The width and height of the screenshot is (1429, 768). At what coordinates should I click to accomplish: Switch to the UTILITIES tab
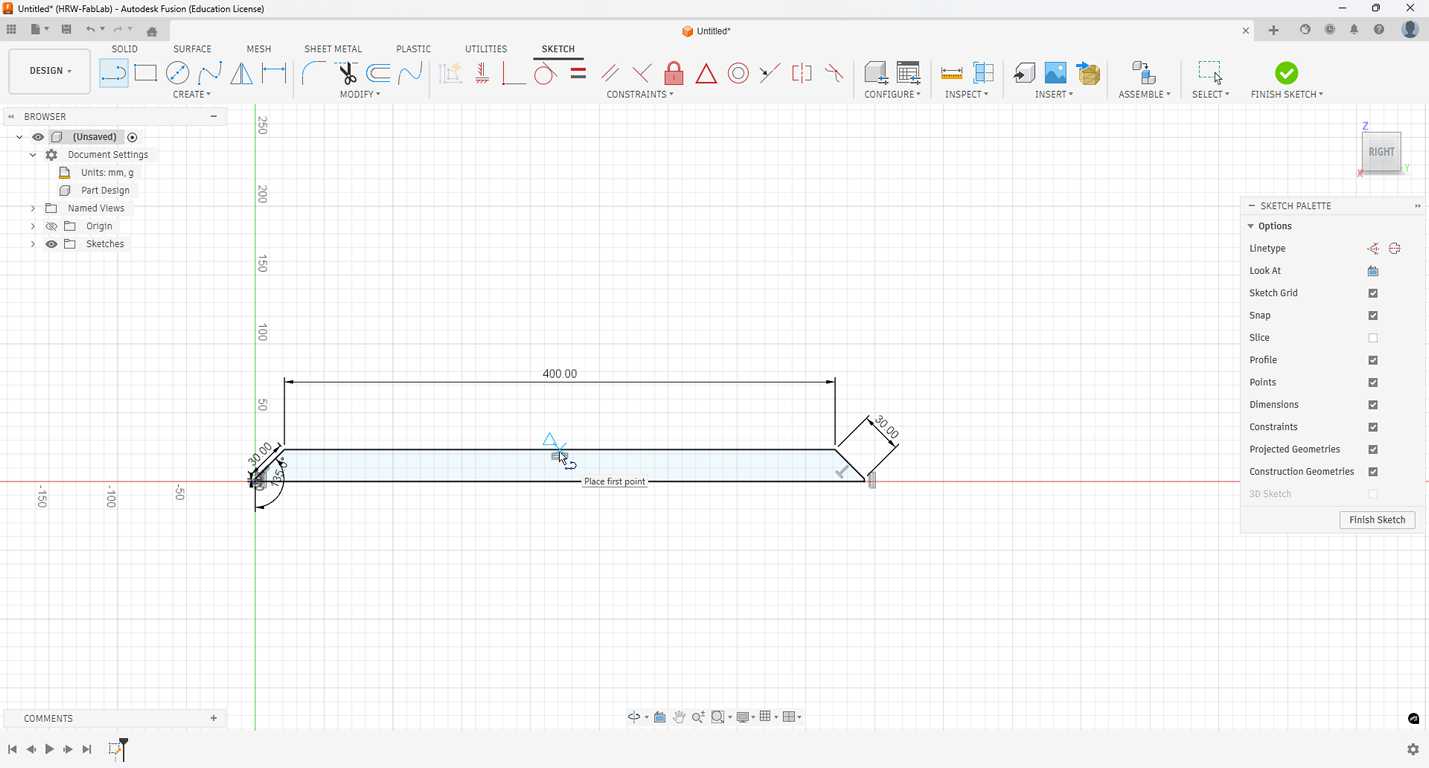[x=486, y=49]
